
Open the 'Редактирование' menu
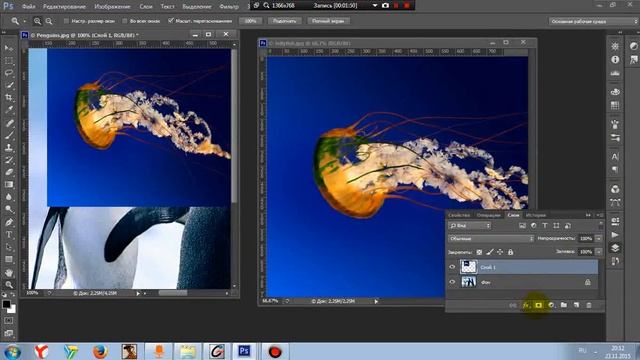(x=64, y=7)
